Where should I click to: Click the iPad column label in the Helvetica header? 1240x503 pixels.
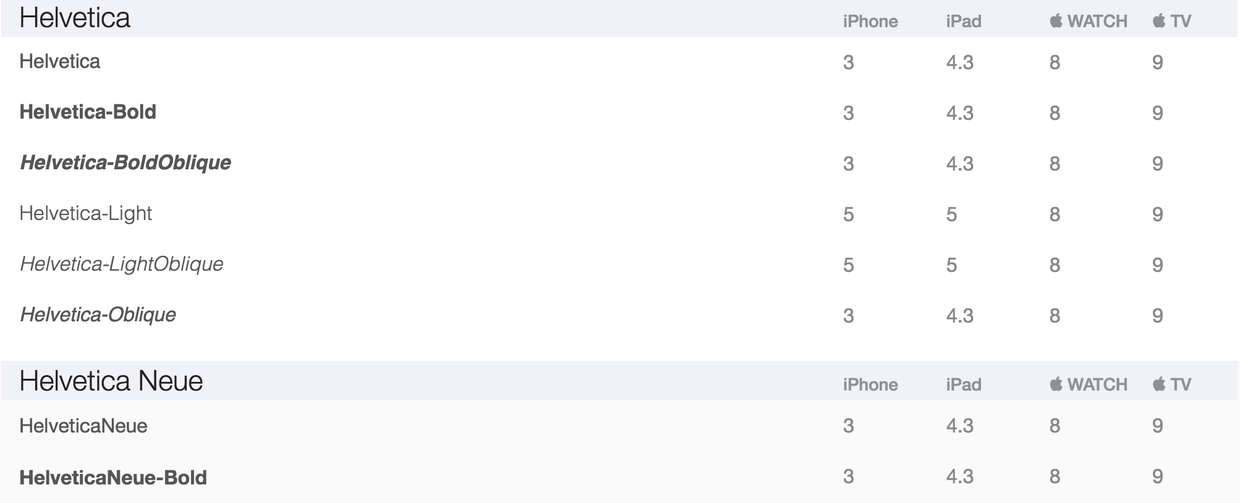pos(963,21)
